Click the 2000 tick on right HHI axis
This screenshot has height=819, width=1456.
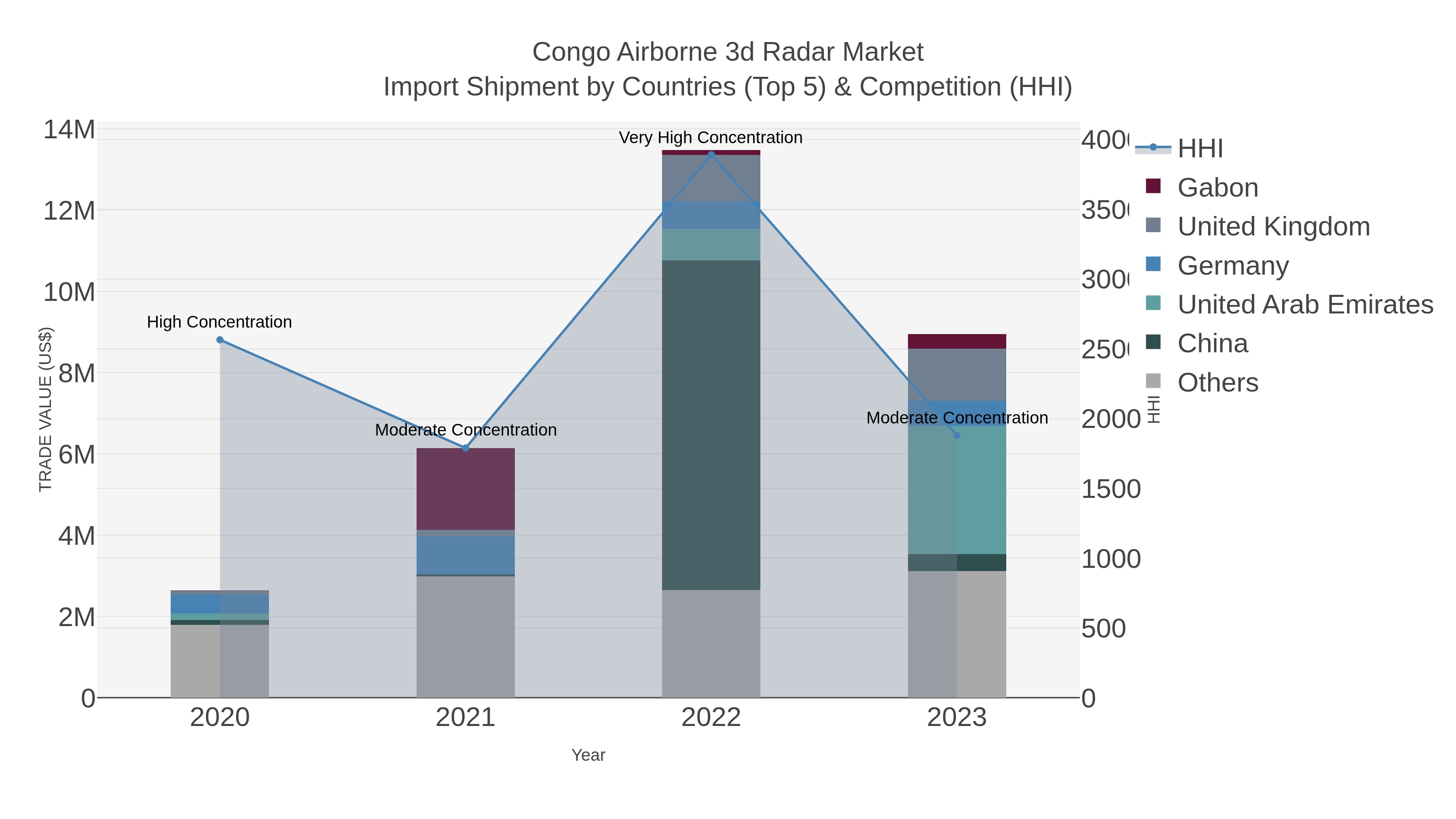[x=1111, y=419]
